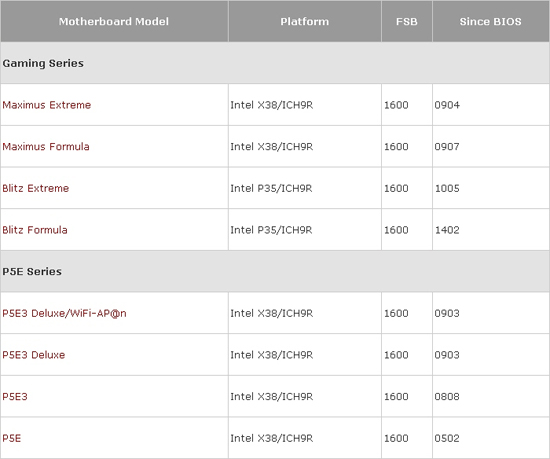
Task: Click the FSB column header
Action: tap(407, 21)
